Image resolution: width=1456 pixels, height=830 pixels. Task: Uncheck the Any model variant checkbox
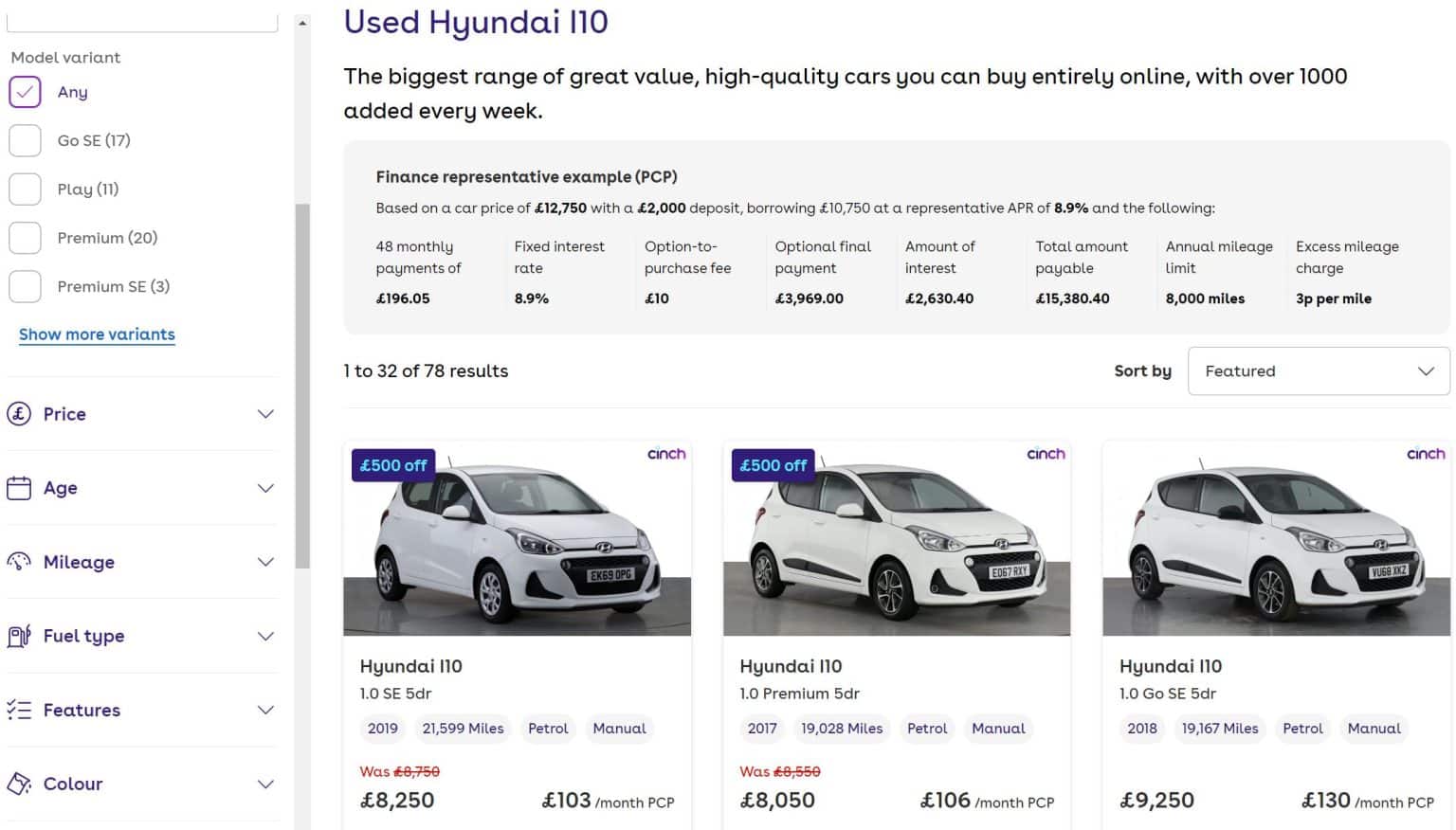pos(25,92)
